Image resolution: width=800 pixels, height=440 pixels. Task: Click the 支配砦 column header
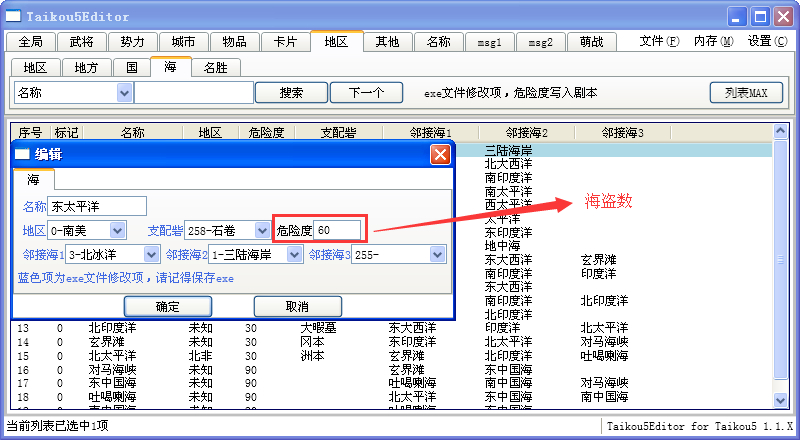[338, 133]
